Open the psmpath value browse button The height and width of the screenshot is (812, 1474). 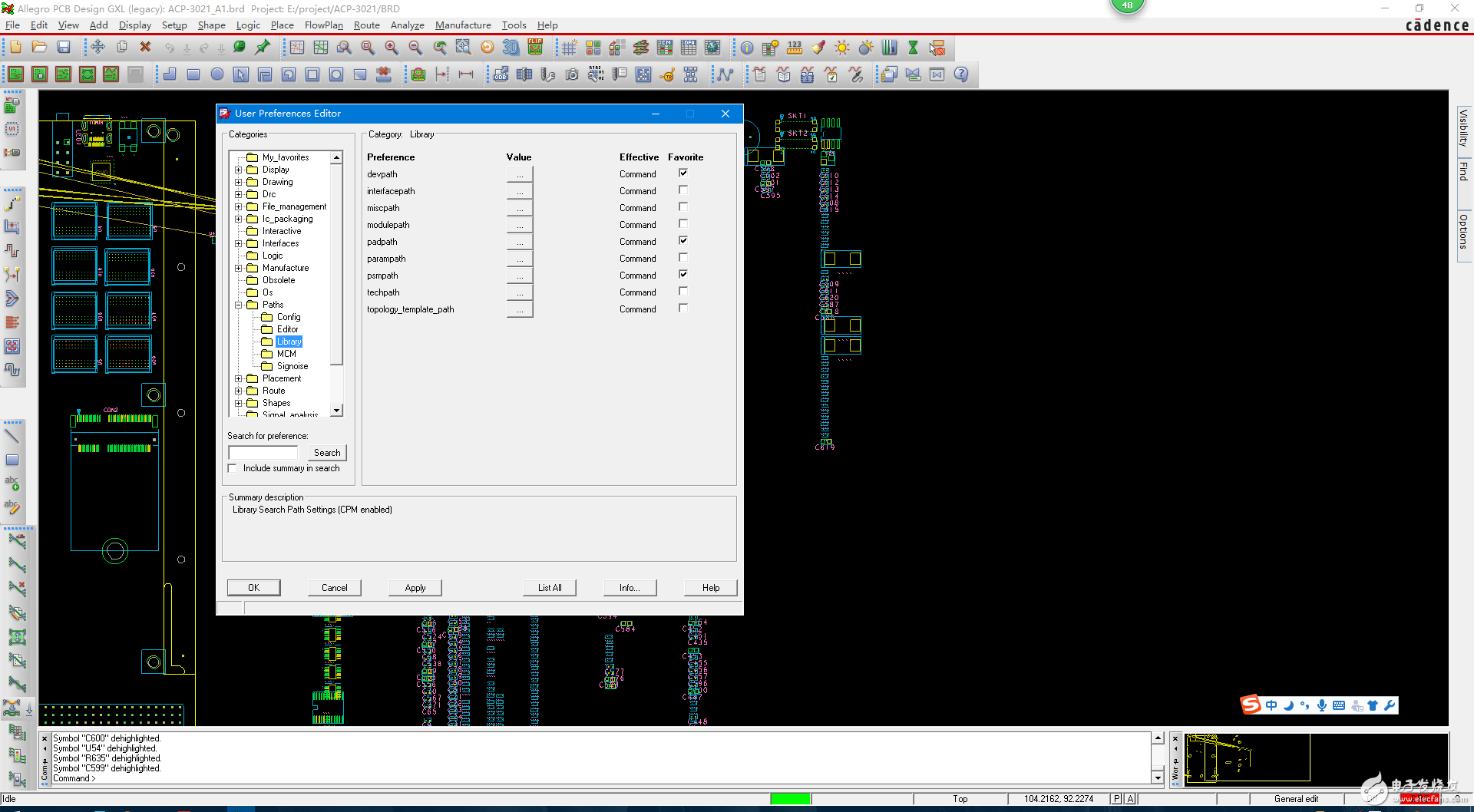pyautogui.click(x=520, y=276)
